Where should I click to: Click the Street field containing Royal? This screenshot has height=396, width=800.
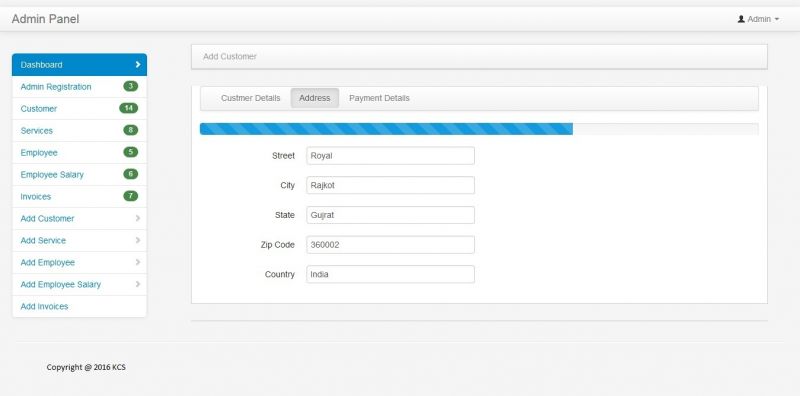point(390,156)
